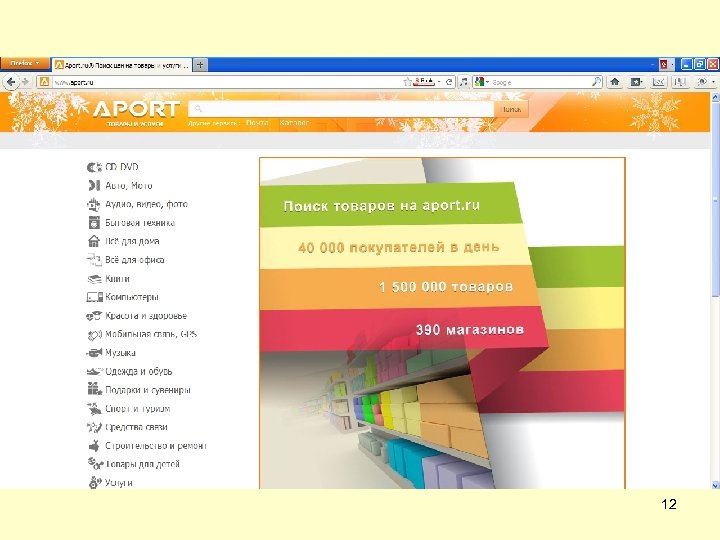This screenshot has height=540, width=720.
Task: Click the APORT logo
Action: click(136, 109)
